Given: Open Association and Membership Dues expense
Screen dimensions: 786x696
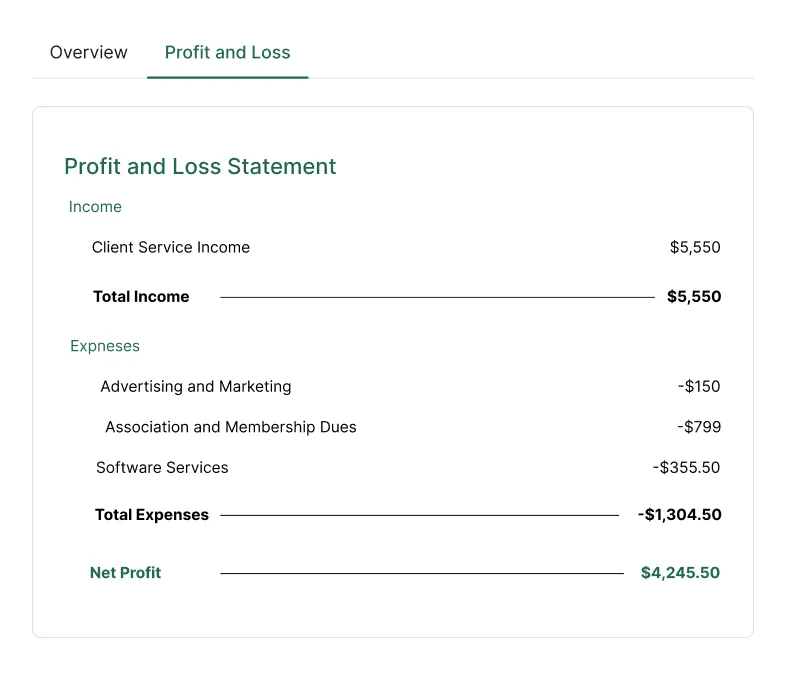Looking at the screenshot, I should point(231,427).
